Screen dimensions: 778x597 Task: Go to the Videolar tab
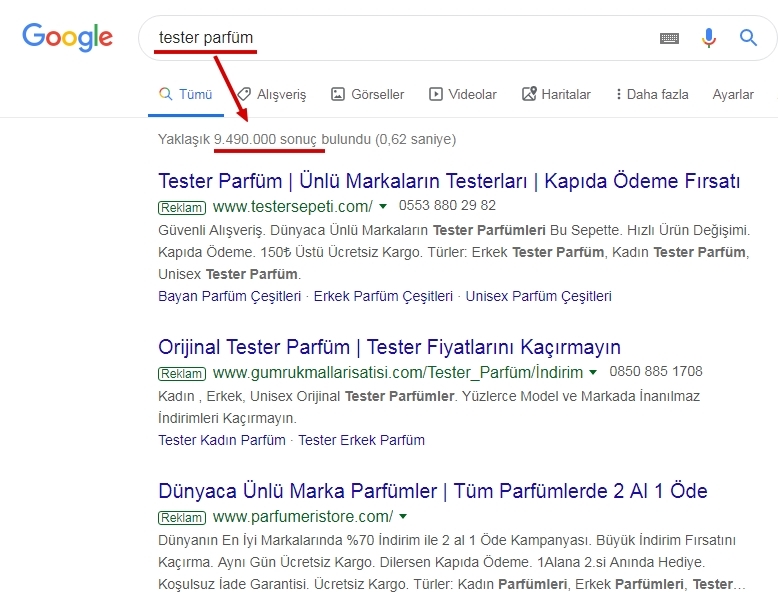click(462, 94)
